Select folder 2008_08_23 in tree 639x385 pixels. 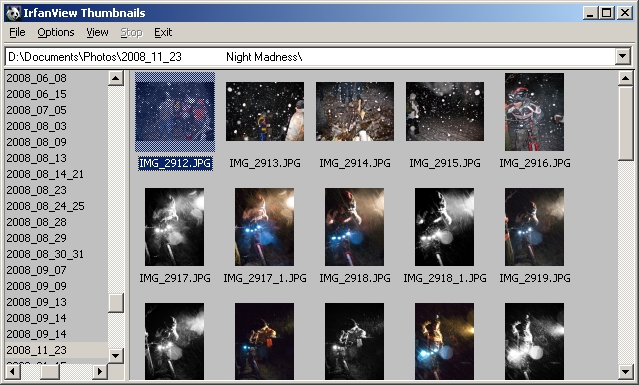(x=36, y=190)
